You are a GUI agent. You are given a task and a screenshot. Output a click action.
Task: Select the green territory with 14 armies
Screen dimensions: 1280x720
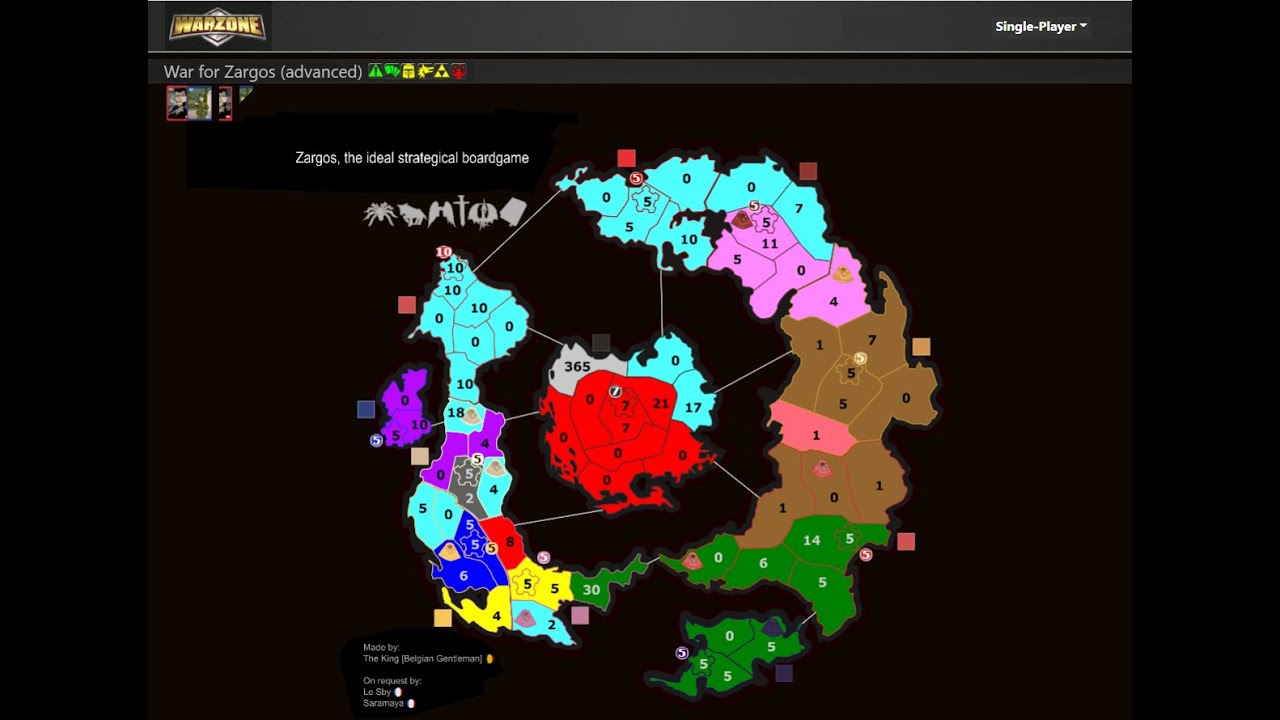coord(811,540)
